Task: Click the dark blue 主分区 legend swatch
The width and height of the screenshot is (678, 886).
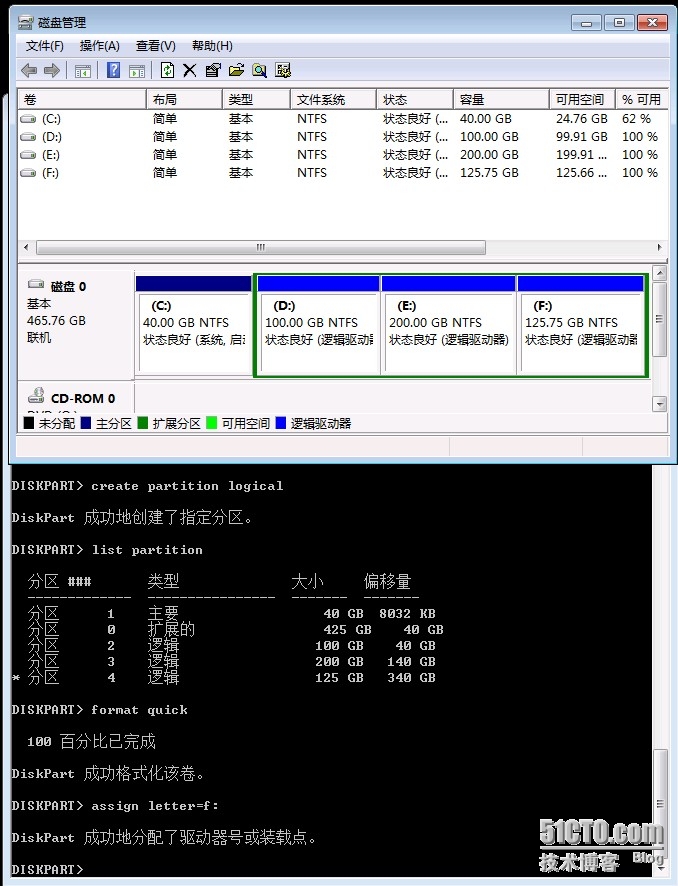Action: (x=86, y=423)
